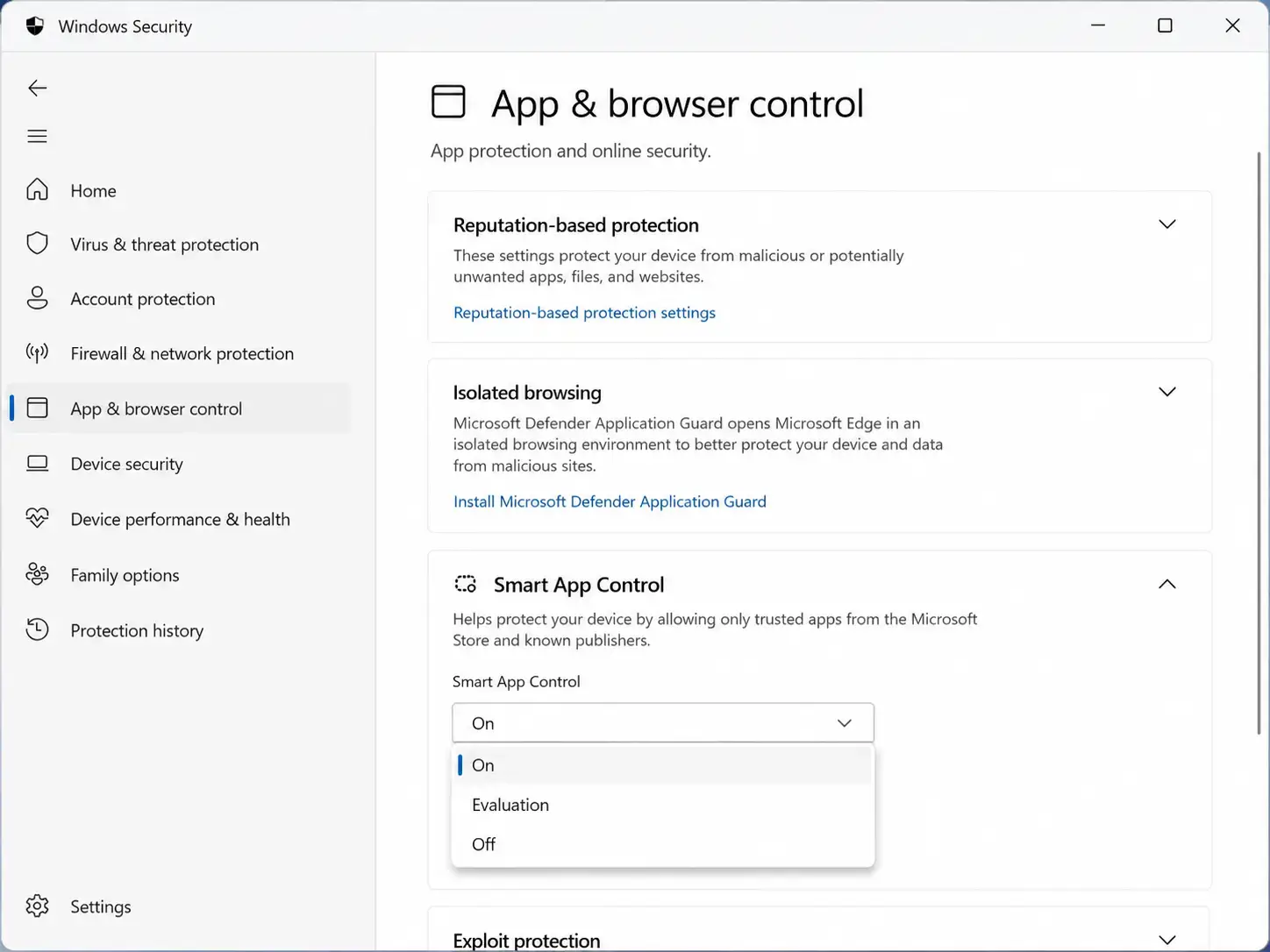Click the Windows Security shield title icon

35,26
